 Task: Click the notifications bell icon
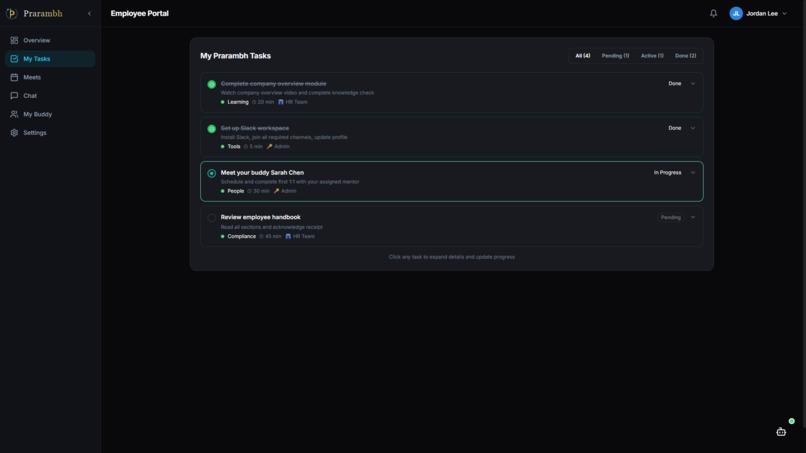713,13
